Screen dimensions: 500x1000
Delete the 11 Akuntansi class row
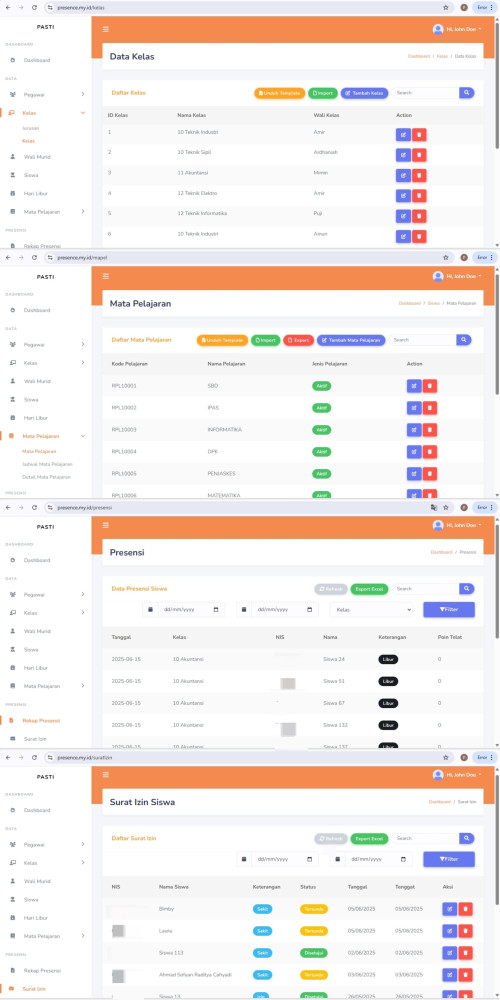coord(419,175)
